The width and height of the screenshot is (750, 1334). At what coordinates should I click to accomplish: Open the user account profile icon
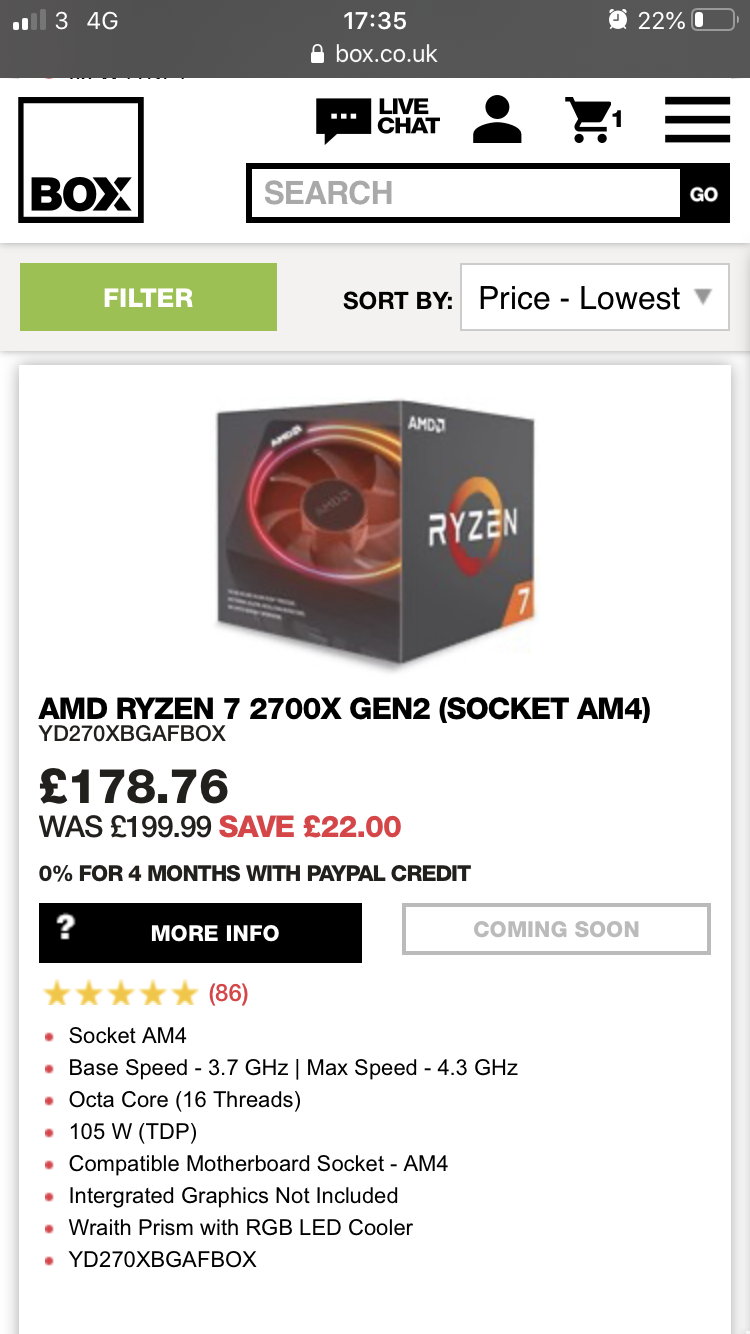(x=497, y=120)
